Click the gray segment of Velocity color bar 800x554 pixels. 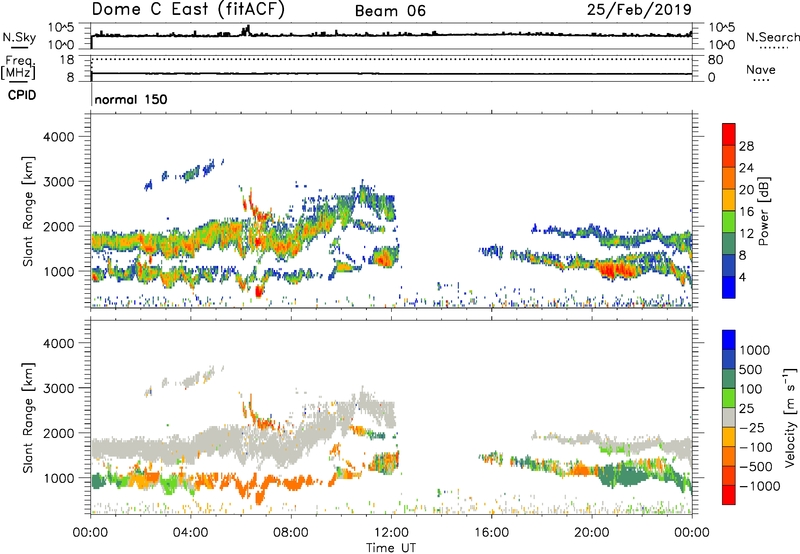[729, 418]
